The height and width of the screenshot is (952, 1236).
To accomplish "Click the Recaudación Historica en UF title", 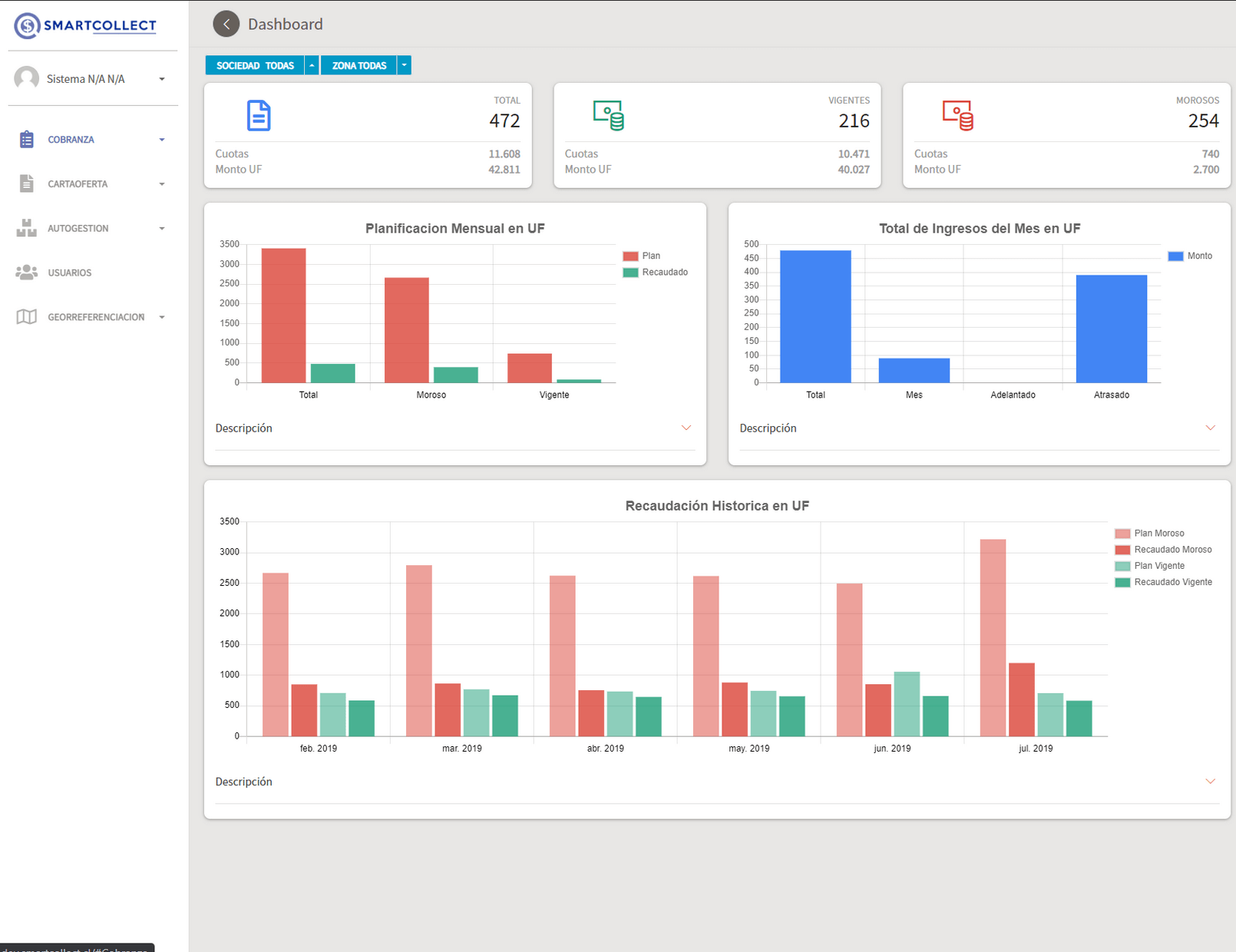I will click(717, 505).
